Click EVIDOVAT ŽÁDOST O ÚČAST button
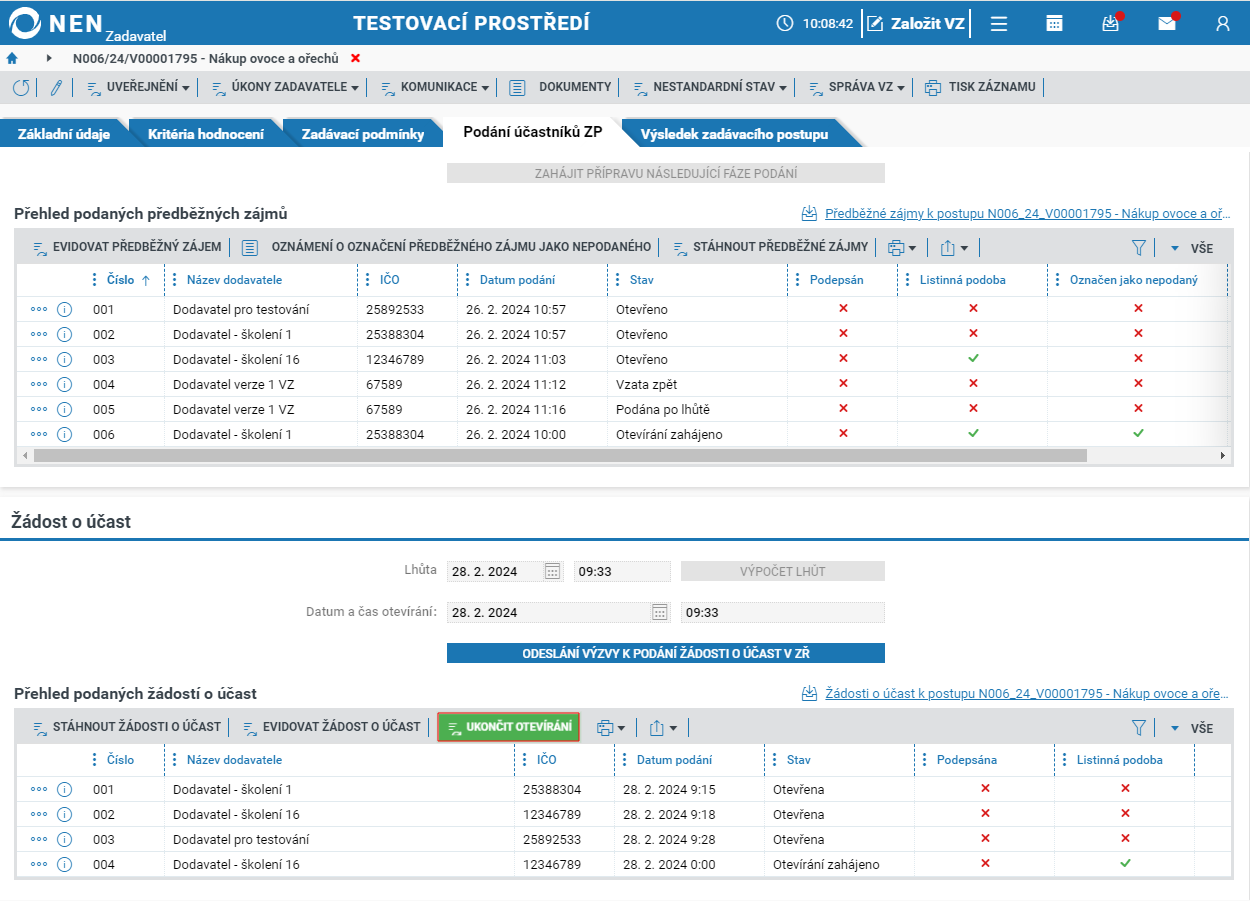Image resolution: width=1250 pixels, height=901 pixels. tap(331, 727)
